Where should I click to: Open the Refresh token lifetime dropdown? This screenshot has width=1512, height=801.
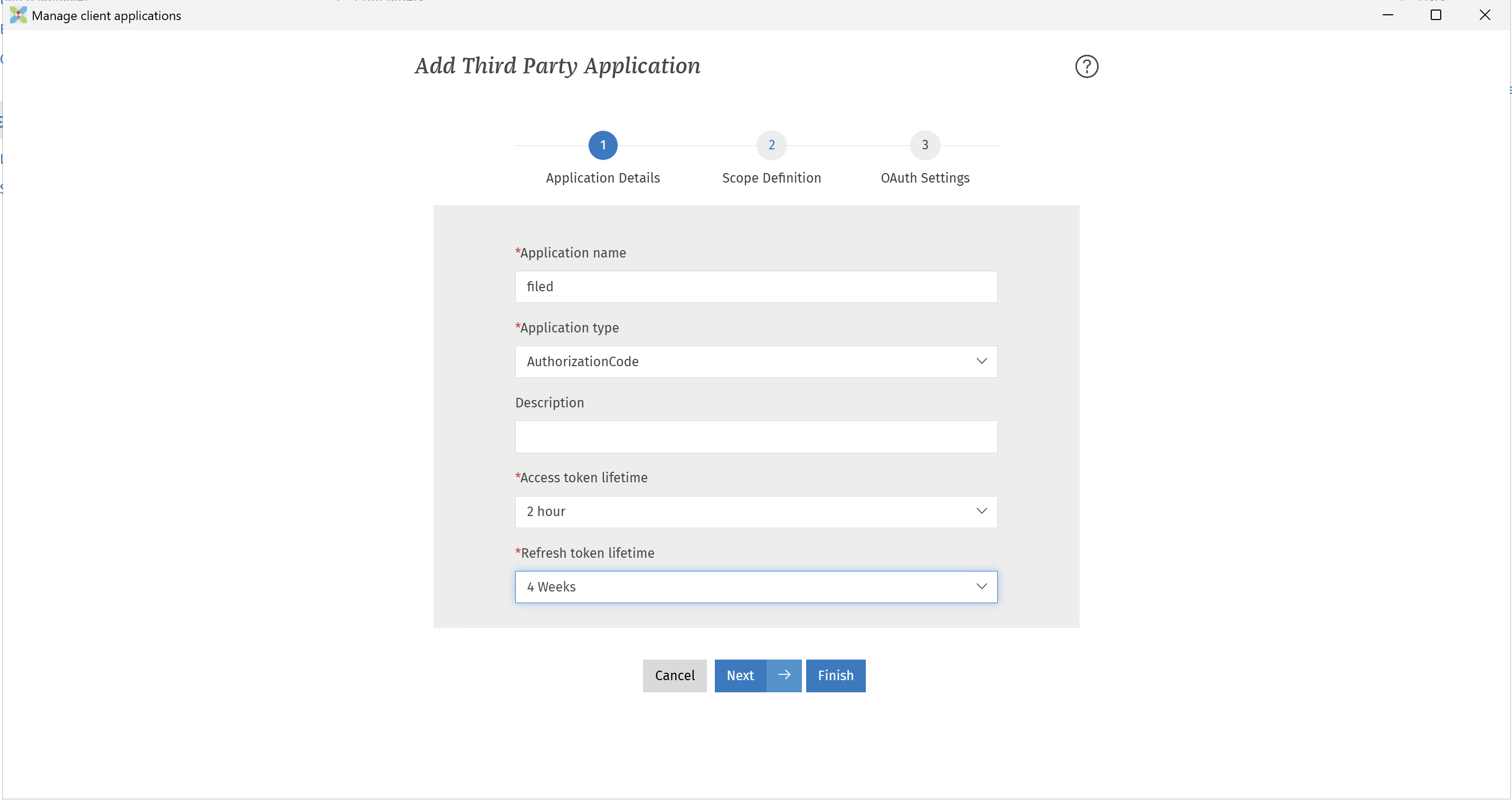pyautogui.click(x=756, y=587)
